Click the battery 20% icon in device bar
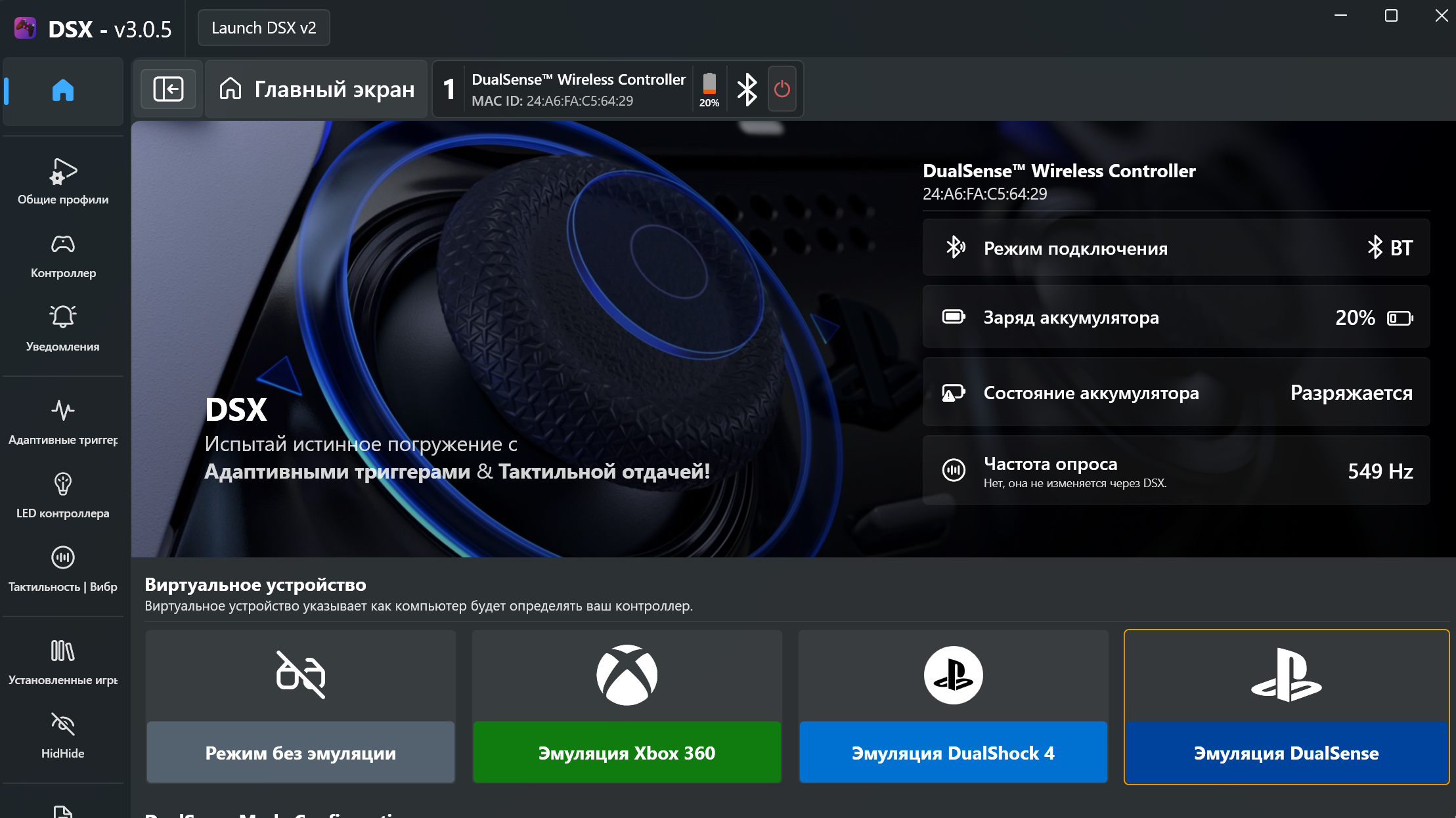The height and width of the screenshot is (818, 1456). [709, 89]
